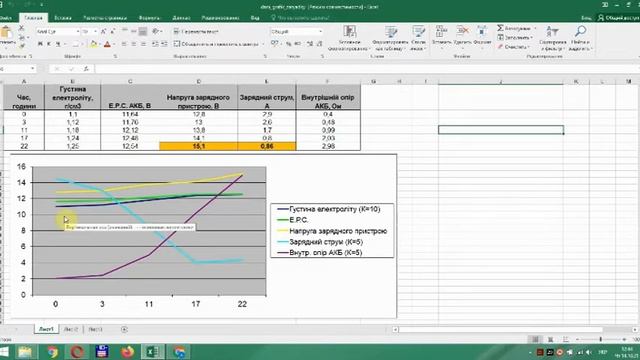Screen dimensions: 640x360
Task: Add a new sheet with plus icon
Action: coord(124,329)
